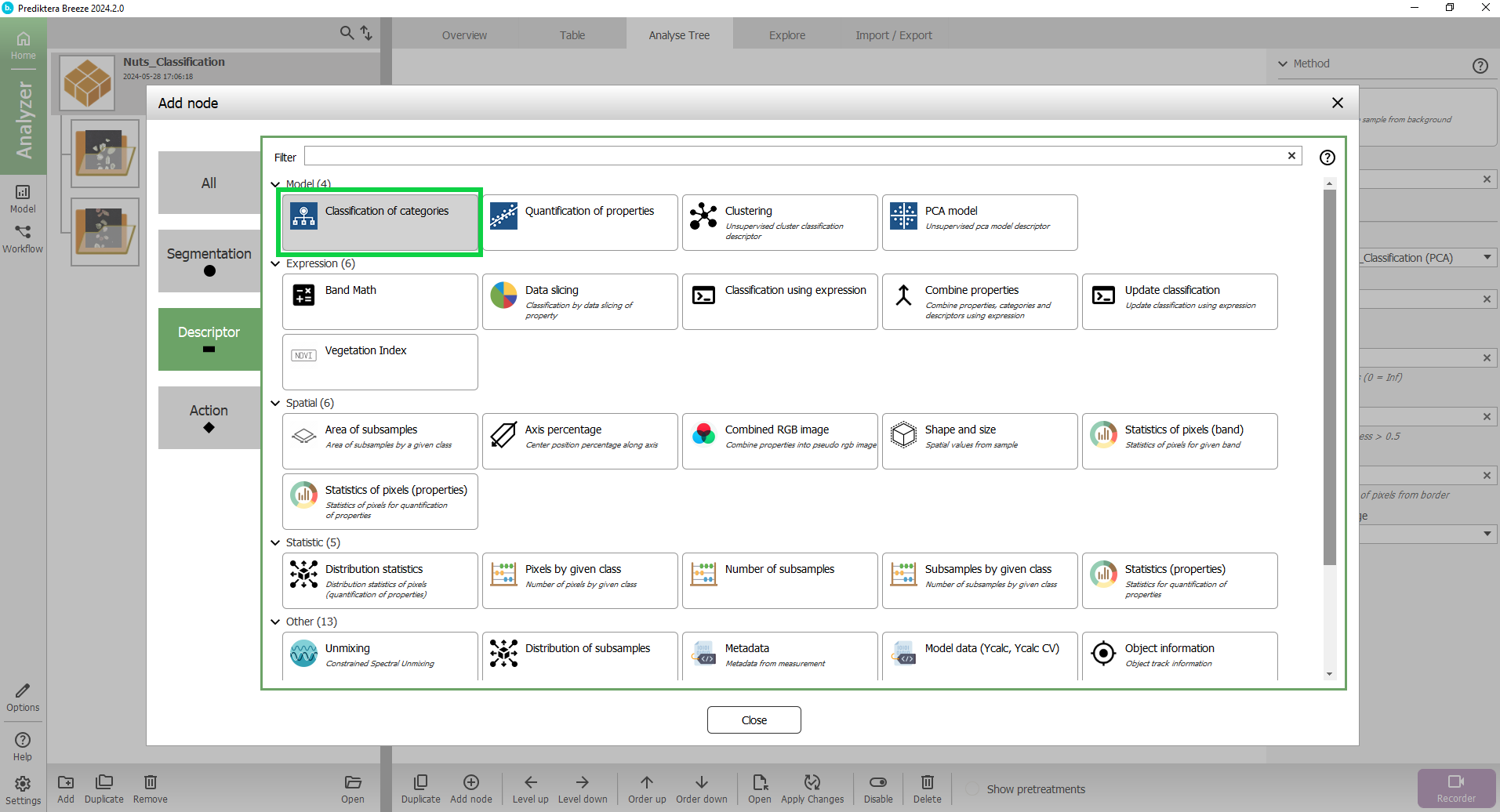Image resolution: width=1500 pixels, height=812 pixels.
Task: Collapse the Expression (6) section
Action: coord(275,264)
